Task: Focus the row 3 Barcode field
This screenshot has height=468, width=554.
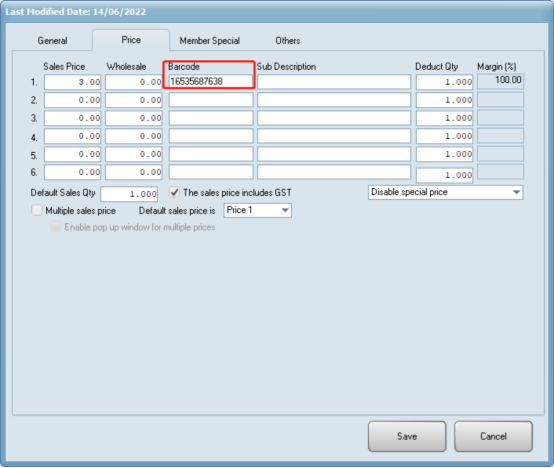Action: [x=211, y=118]
